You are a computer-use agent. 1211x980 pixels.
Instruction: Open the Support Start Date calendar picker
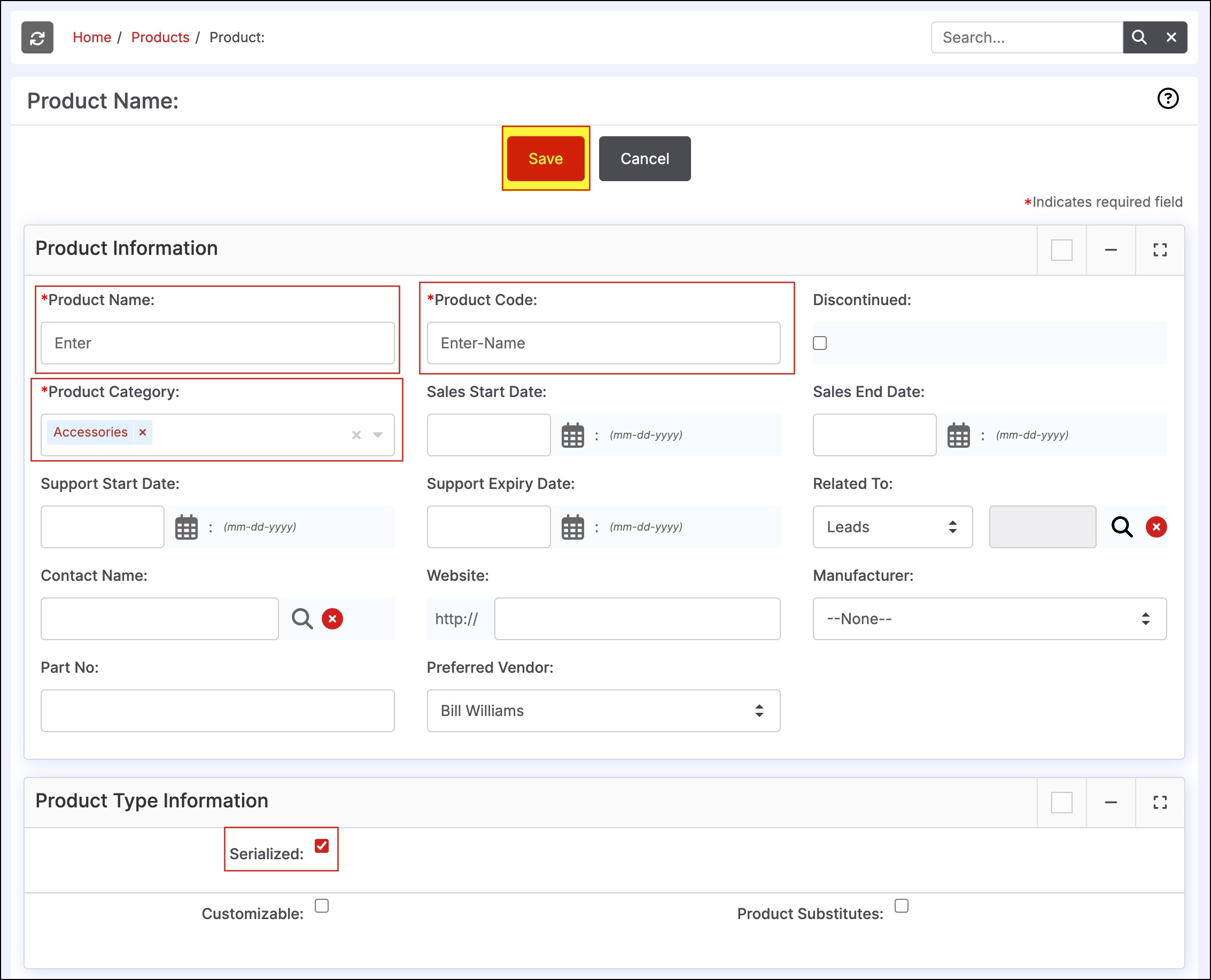point(187,527)
